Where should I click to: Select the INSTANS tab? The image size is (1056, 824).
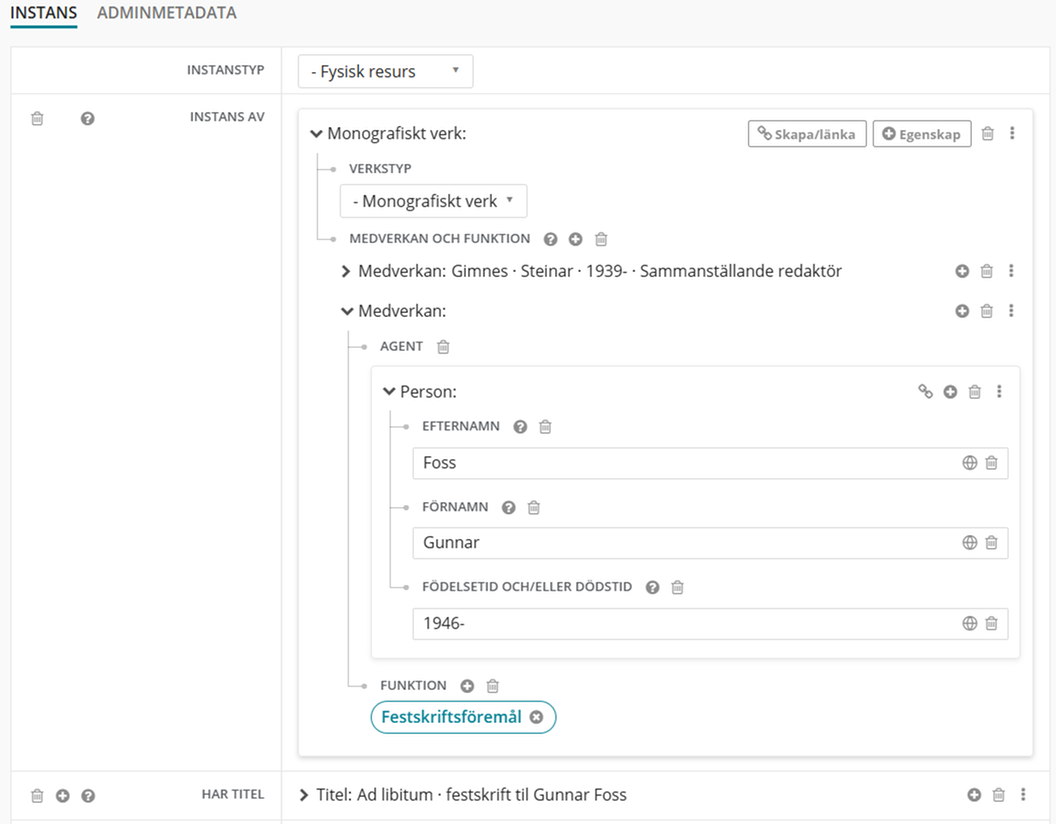[x=44, y=13]
